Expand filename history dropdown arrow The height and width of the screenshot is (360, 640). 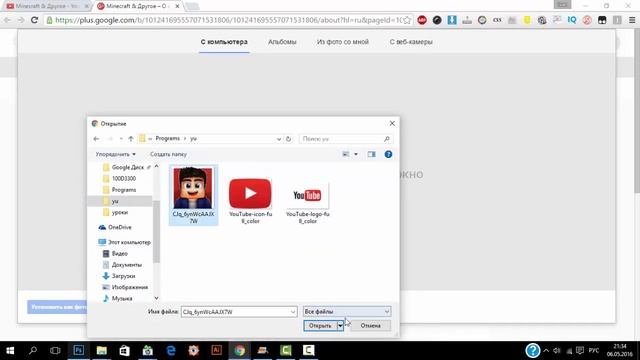[293, 312]
